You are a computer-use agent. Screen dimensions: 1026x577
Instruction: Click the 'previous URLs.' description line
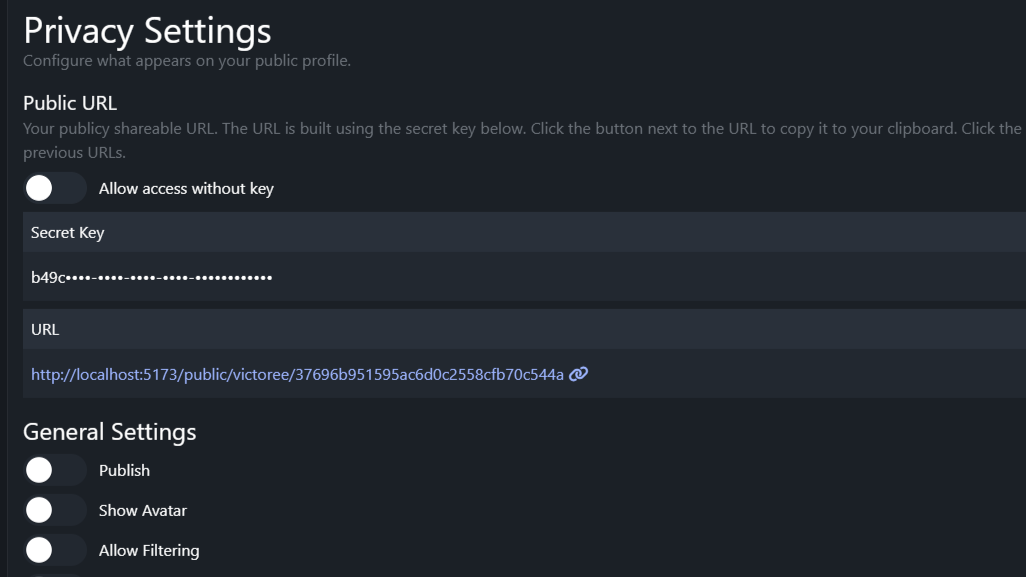point(74,153)
